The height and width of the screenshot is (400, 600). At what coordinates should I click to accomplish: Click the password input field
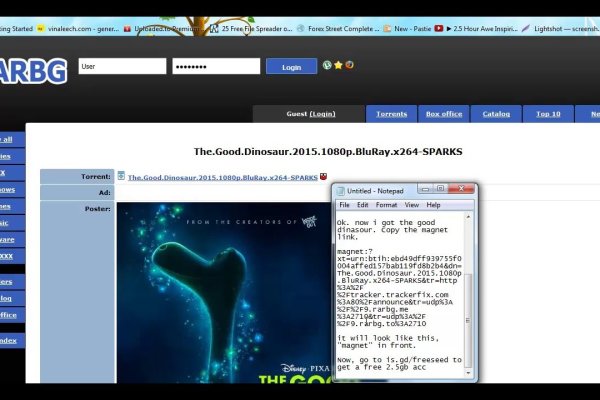214,66
